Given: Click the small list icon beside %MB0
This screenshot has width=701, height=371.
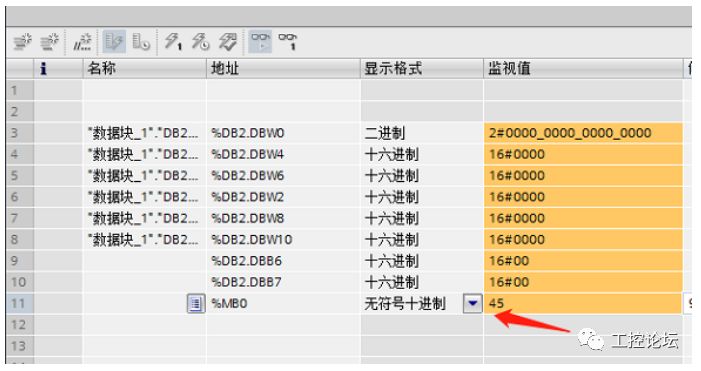Looking at the screenshot, I should click(196, 304).
